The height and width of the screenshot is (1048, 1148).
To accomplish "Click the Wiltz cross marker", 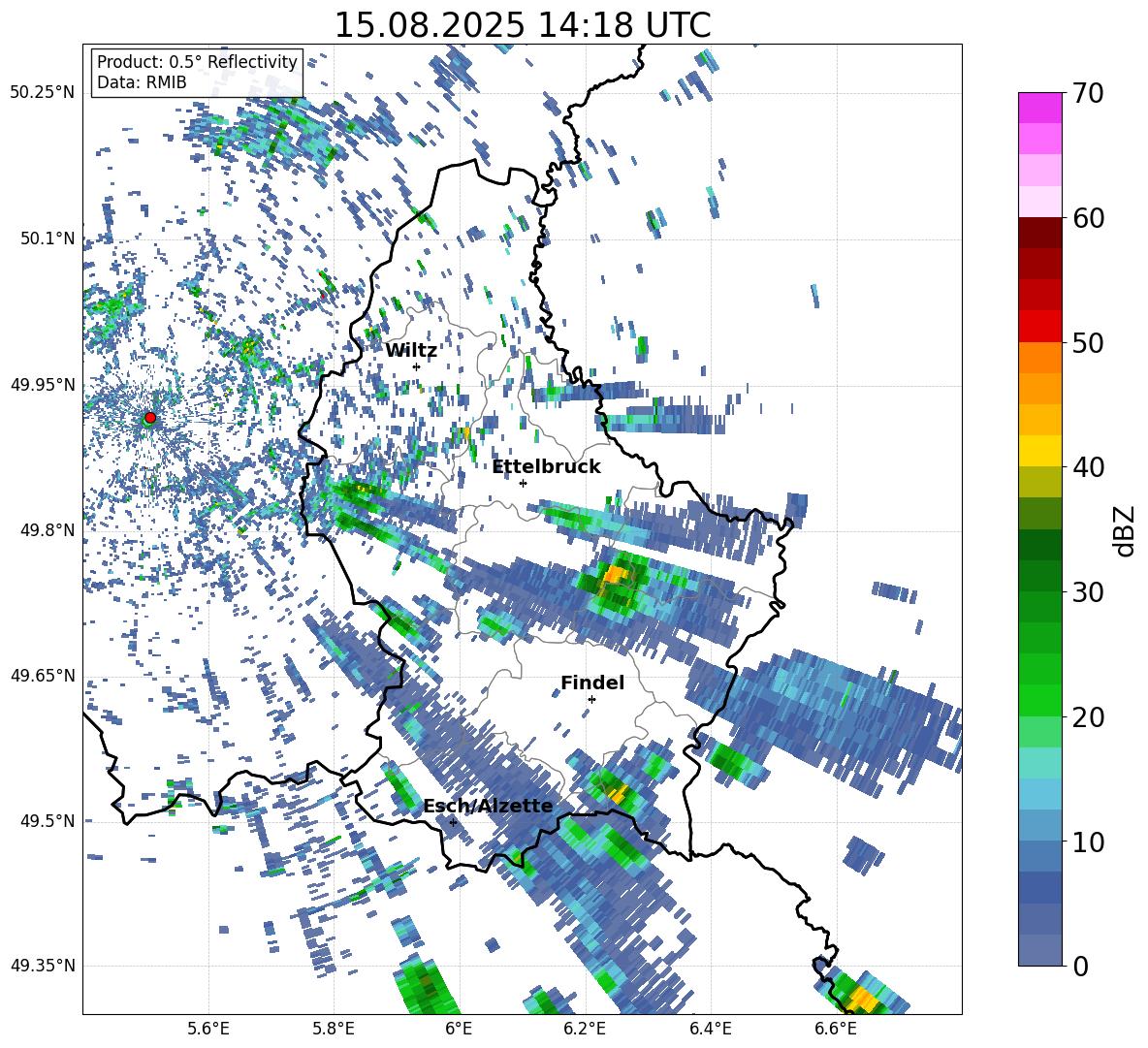I will [416, 366].
